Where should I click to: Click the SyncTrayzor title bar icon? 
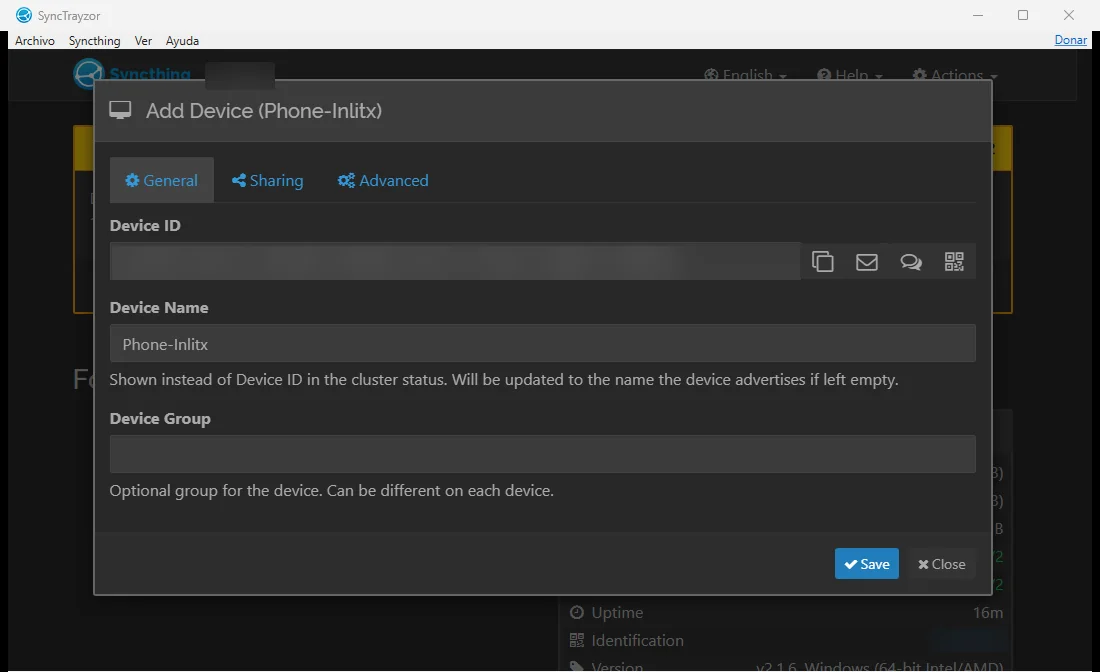click(24, 15)
